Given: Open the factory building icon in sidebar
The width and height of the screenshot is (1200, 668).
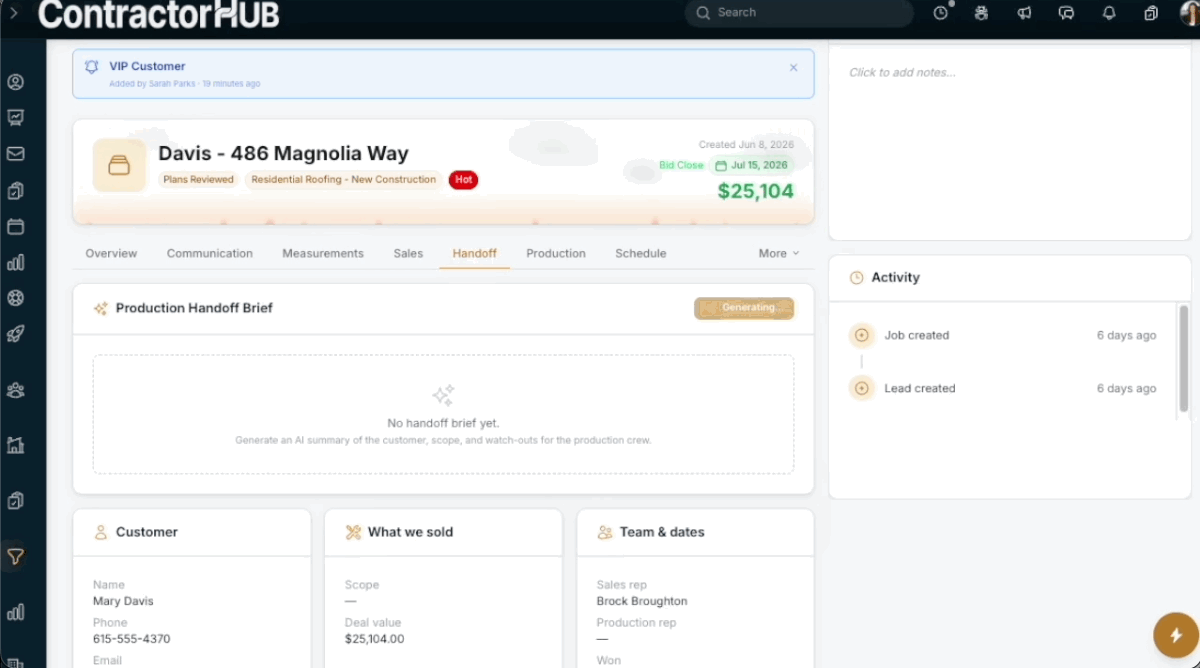Looking at the screenshot, I should click(15, 445).
